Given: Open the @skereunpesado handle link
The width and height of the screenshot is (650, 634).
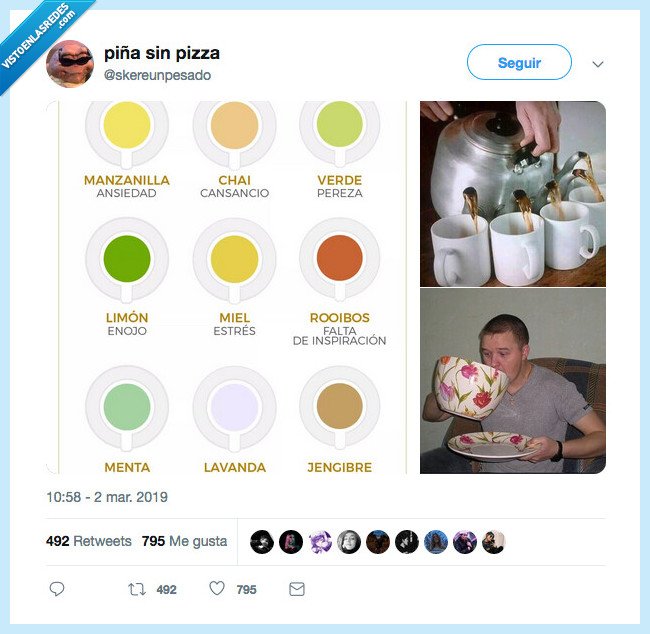Looking at the screenshot, I should 156,76.
